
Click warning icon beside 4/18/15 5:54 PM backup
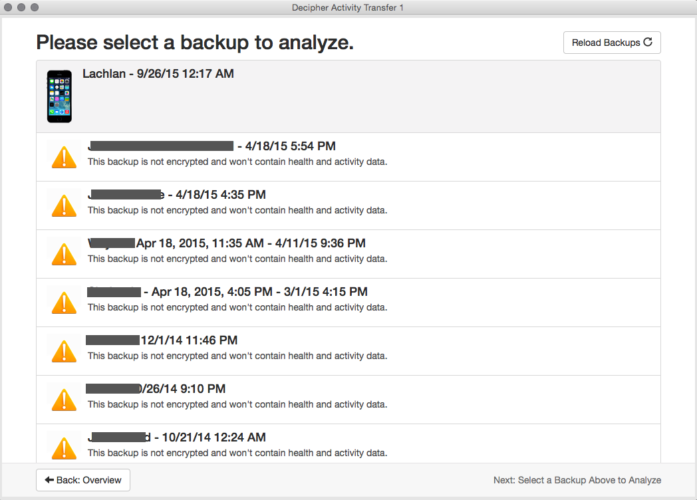click(x=64, y=157)
